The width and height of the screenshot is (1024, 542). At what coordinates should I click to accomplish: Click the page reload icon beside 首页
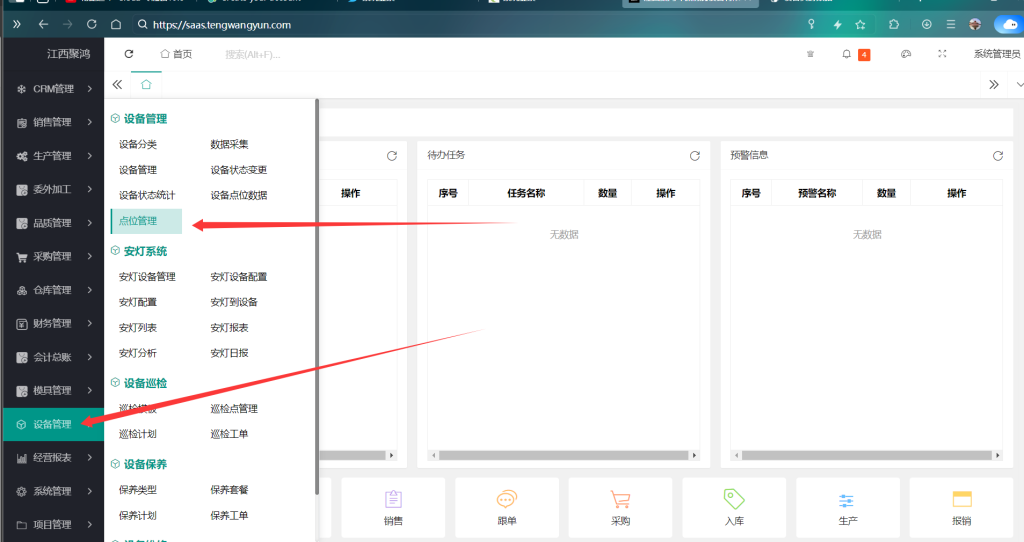pyautogui.click(x=129, y=54)
